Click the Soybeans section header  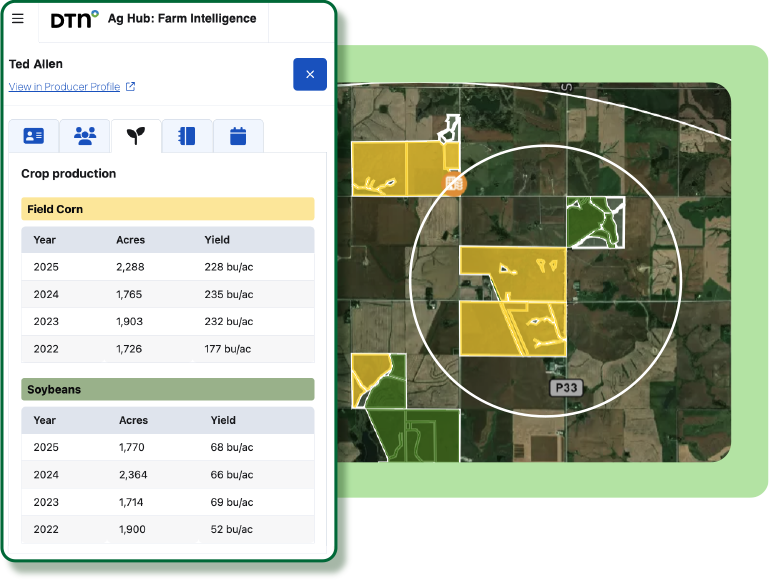click(x=168, y=389)
